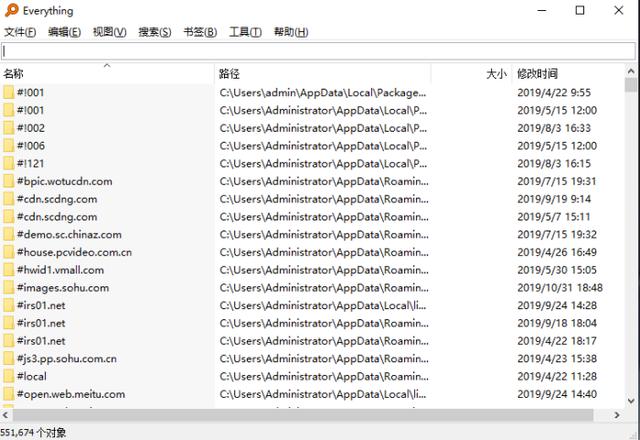Open the 视图(V) menu

point(109,32)
